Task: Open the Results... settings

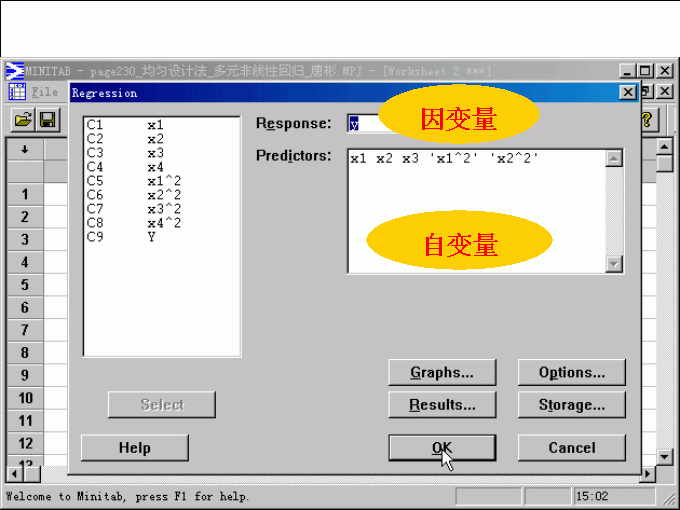Action: [x=442, y=405]
